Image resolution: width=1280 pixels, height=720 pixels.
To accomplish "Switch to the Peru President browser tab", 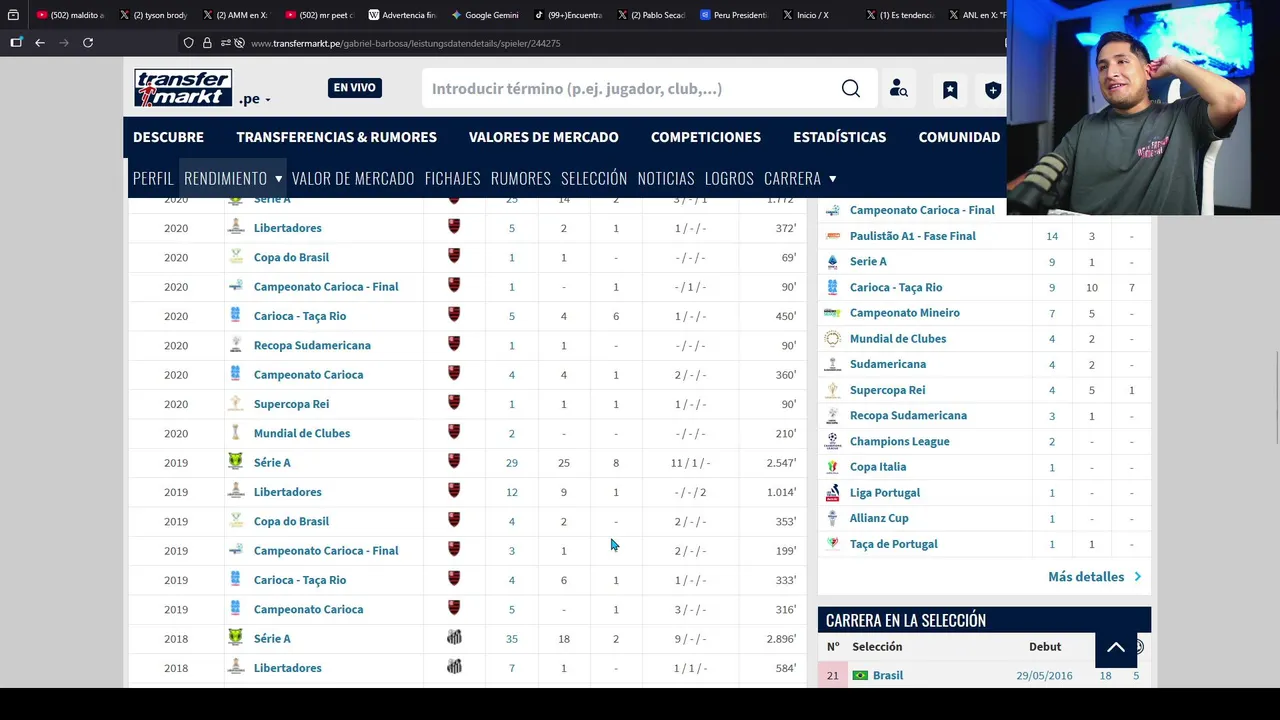I will [x=735, y=15].
